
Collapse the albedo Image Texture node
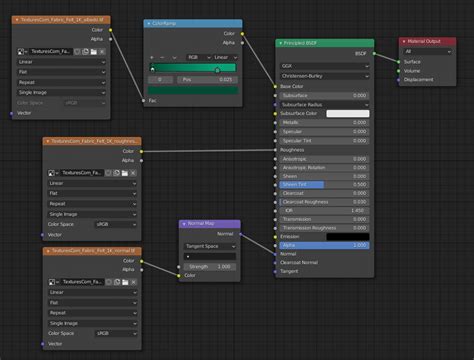click(17, 20)
